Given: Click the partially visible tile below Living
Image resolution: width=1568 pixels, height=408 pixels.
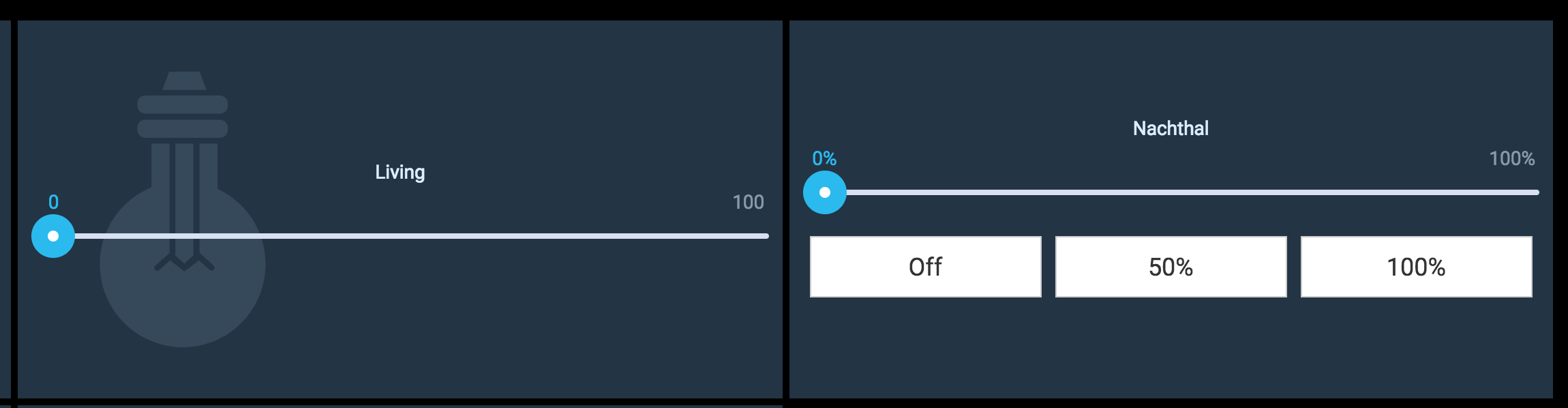Looking at the screenshot, I should [399, 406].
